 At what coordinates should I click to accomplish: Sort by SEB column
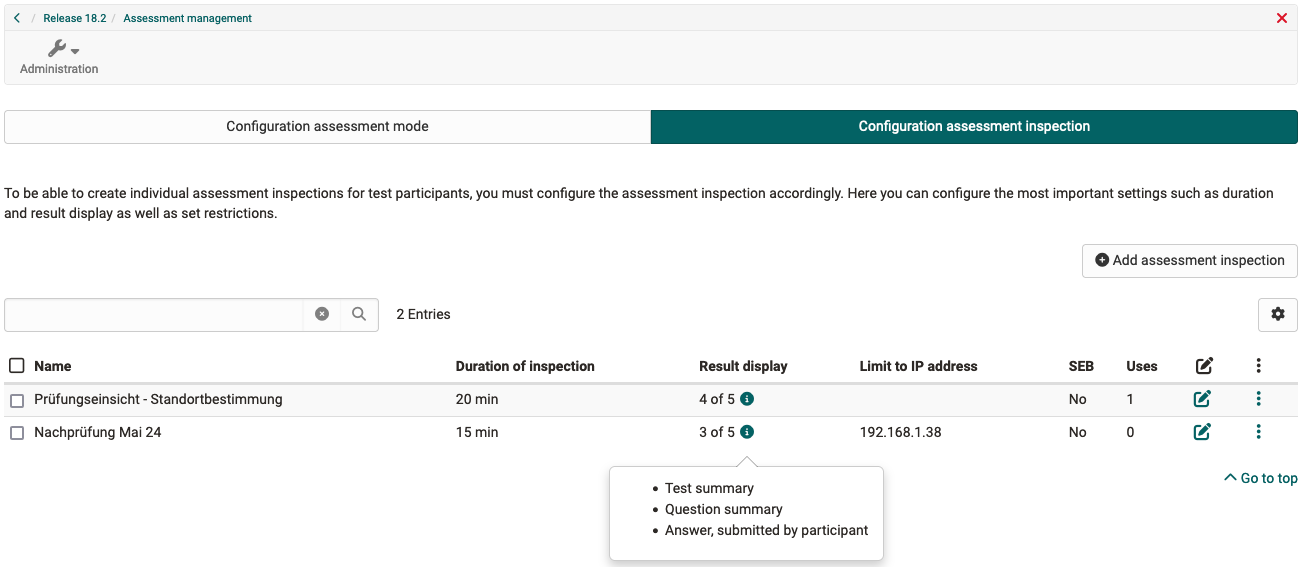pos(1081,366)
